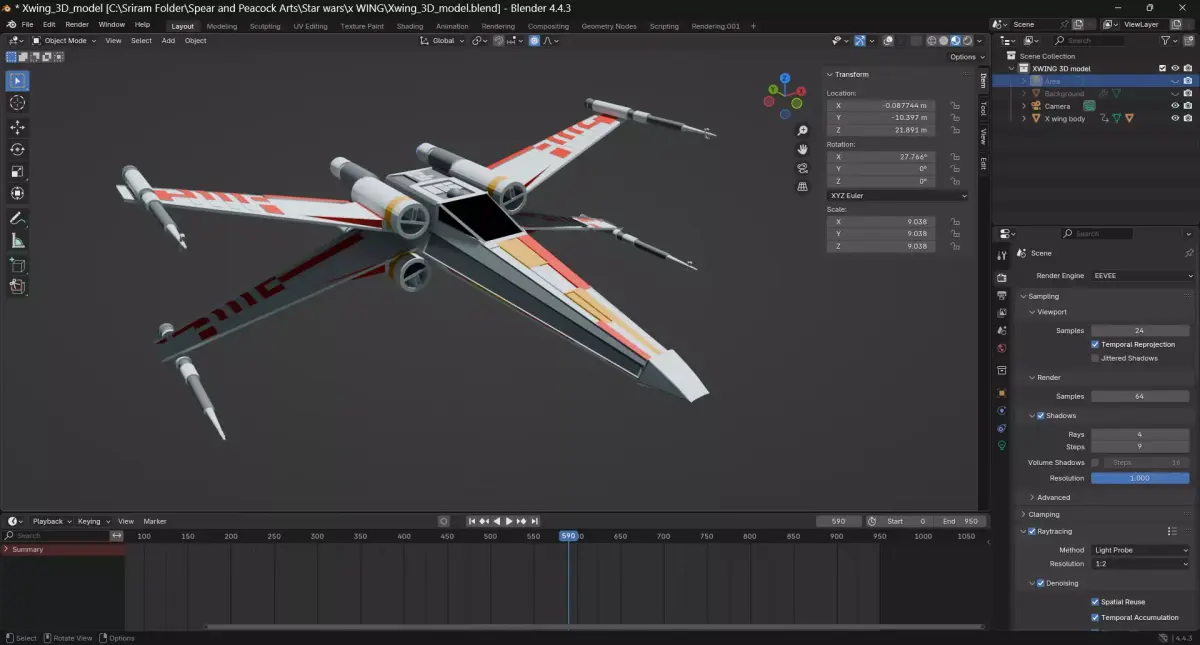Toggle the Shadows checkbox
This screenshot has height=645, width=1200.
click(x=1040, y=415)
